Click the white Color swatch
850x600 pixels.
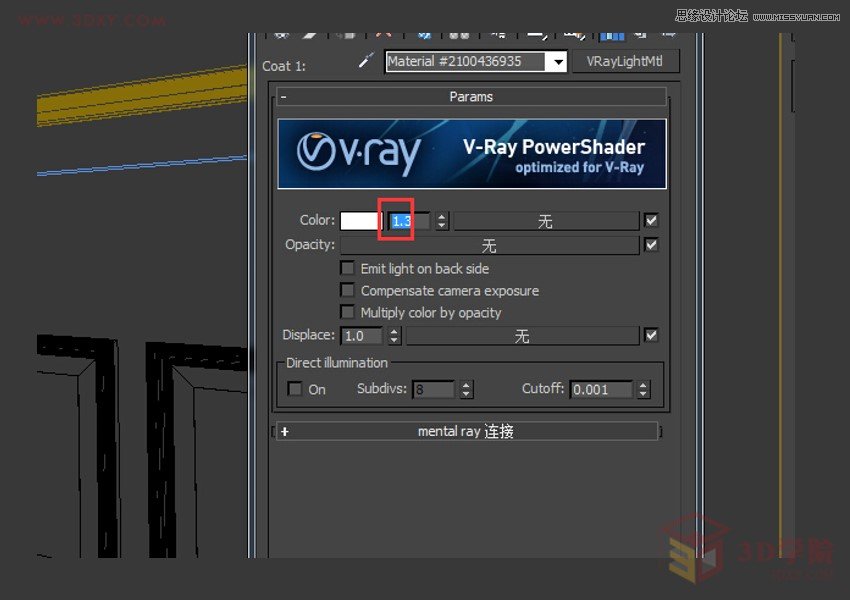(x=362, y=220)
